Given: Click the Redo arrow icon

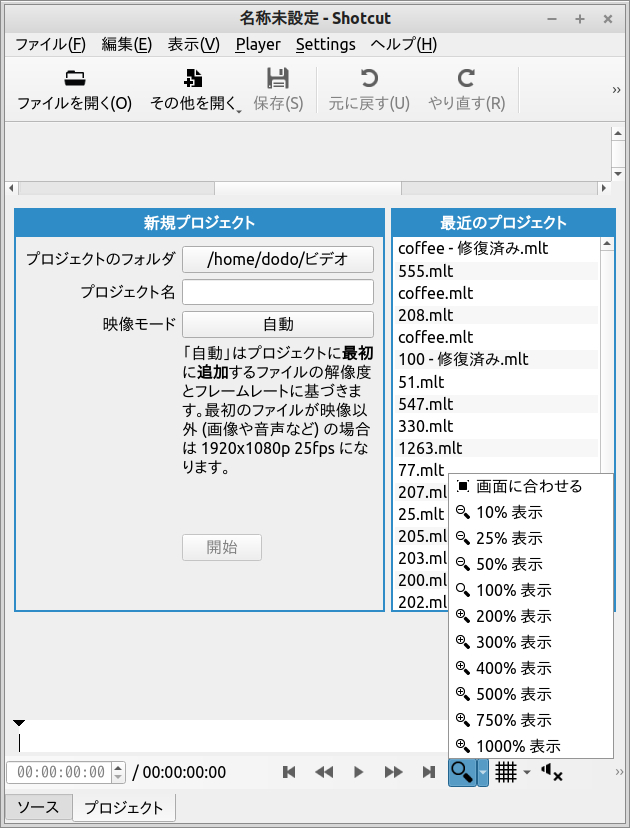Looking at the screenshot, I should pos(466,78).
